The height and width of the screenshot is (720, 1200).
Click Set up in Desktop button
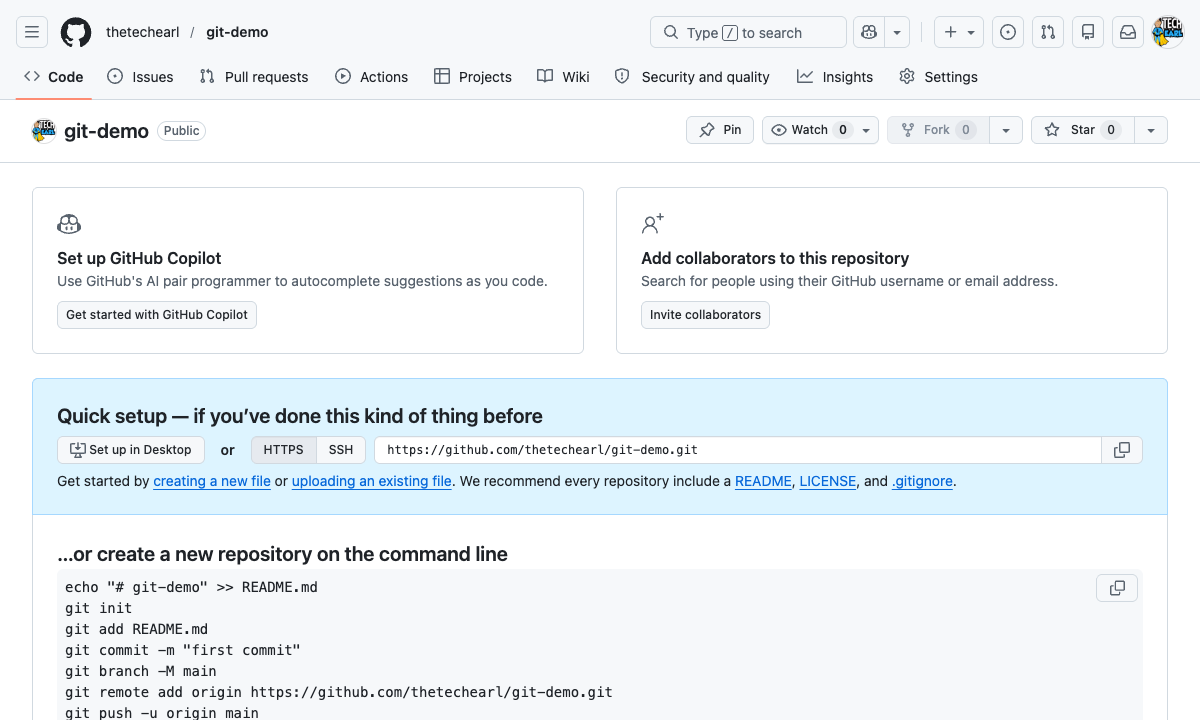pos(131,450)
